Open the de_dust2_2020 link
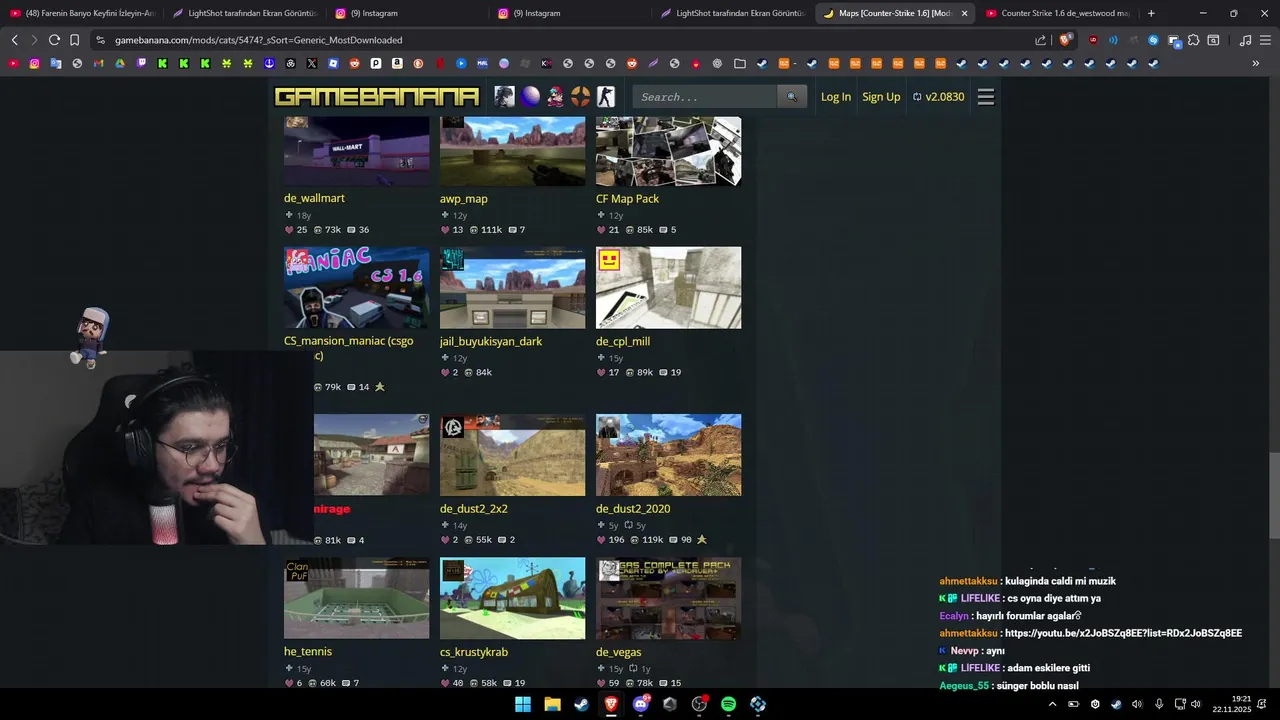Screen dimensions: 1280x720 tap(633, 508)
